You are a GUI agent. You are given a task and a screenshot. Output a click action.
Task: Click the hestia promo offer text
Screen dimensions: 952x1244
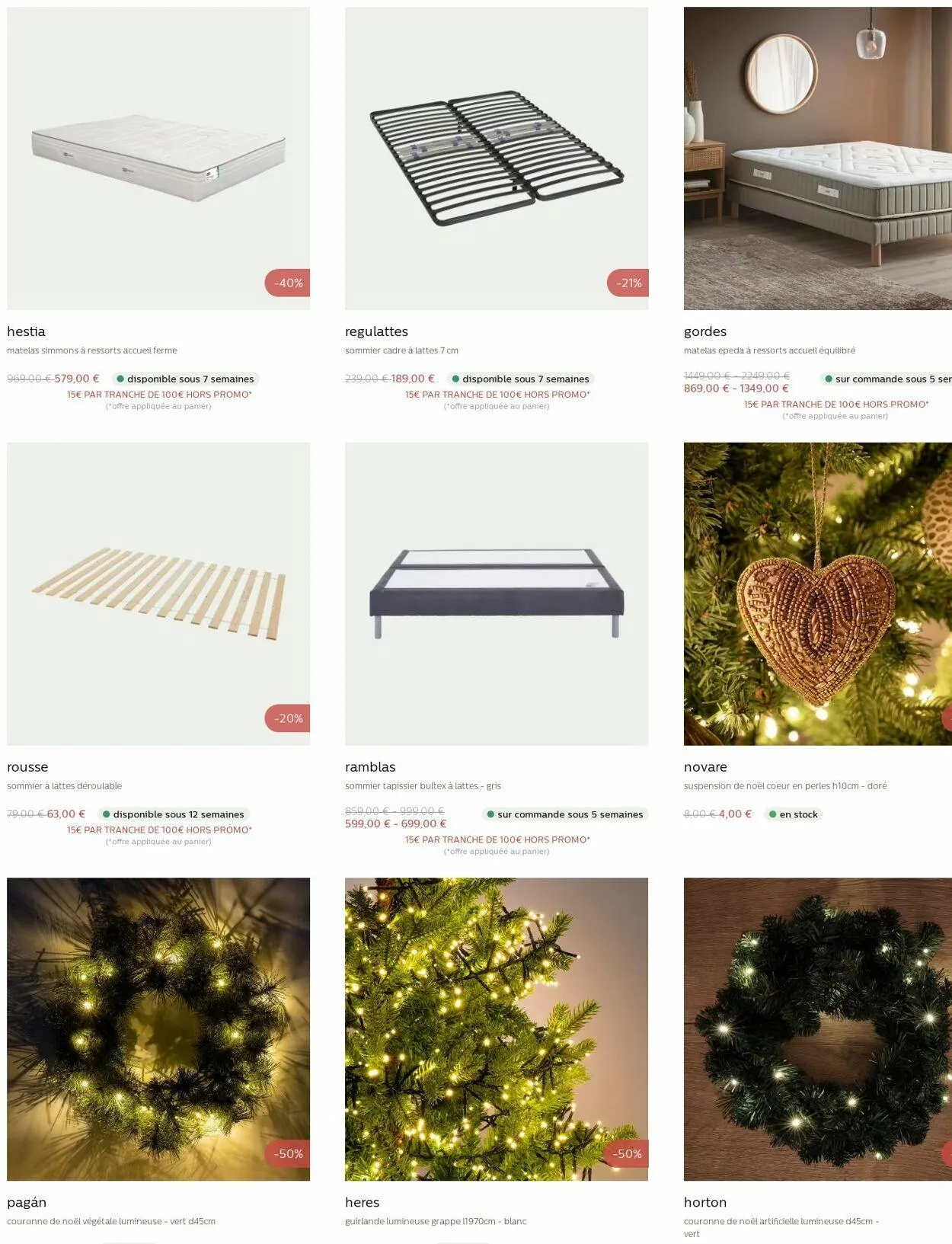point(158,395)
